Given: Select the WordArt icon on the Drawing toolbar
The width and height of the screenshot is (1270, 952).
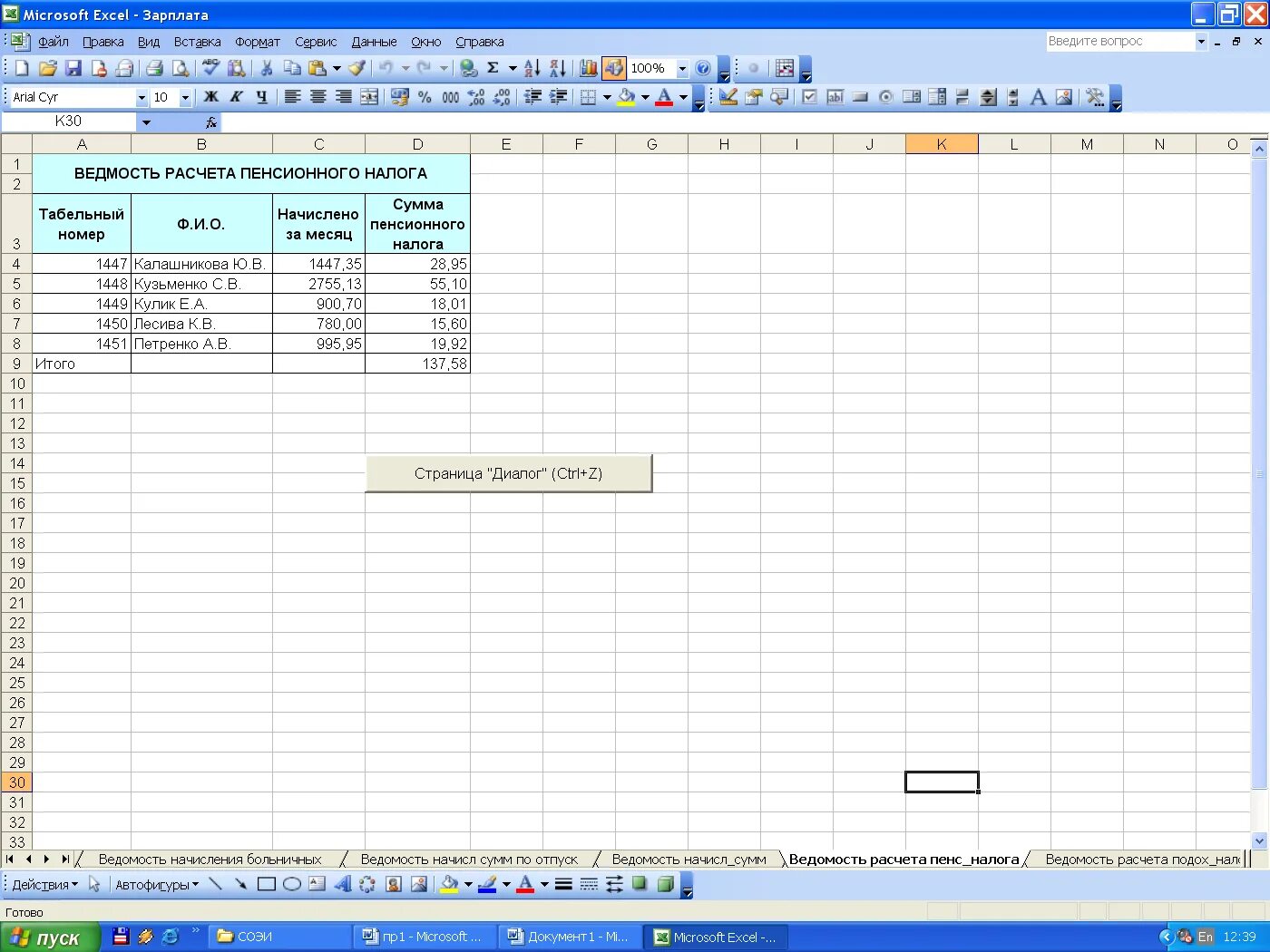Looking at the screenshot, I should coord(342,884).
